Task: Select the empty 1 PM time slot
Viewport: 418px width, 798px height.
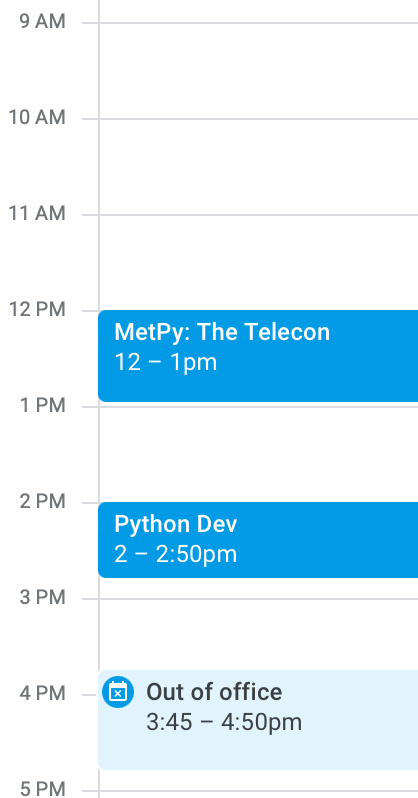Action: [x=258, y=454]
